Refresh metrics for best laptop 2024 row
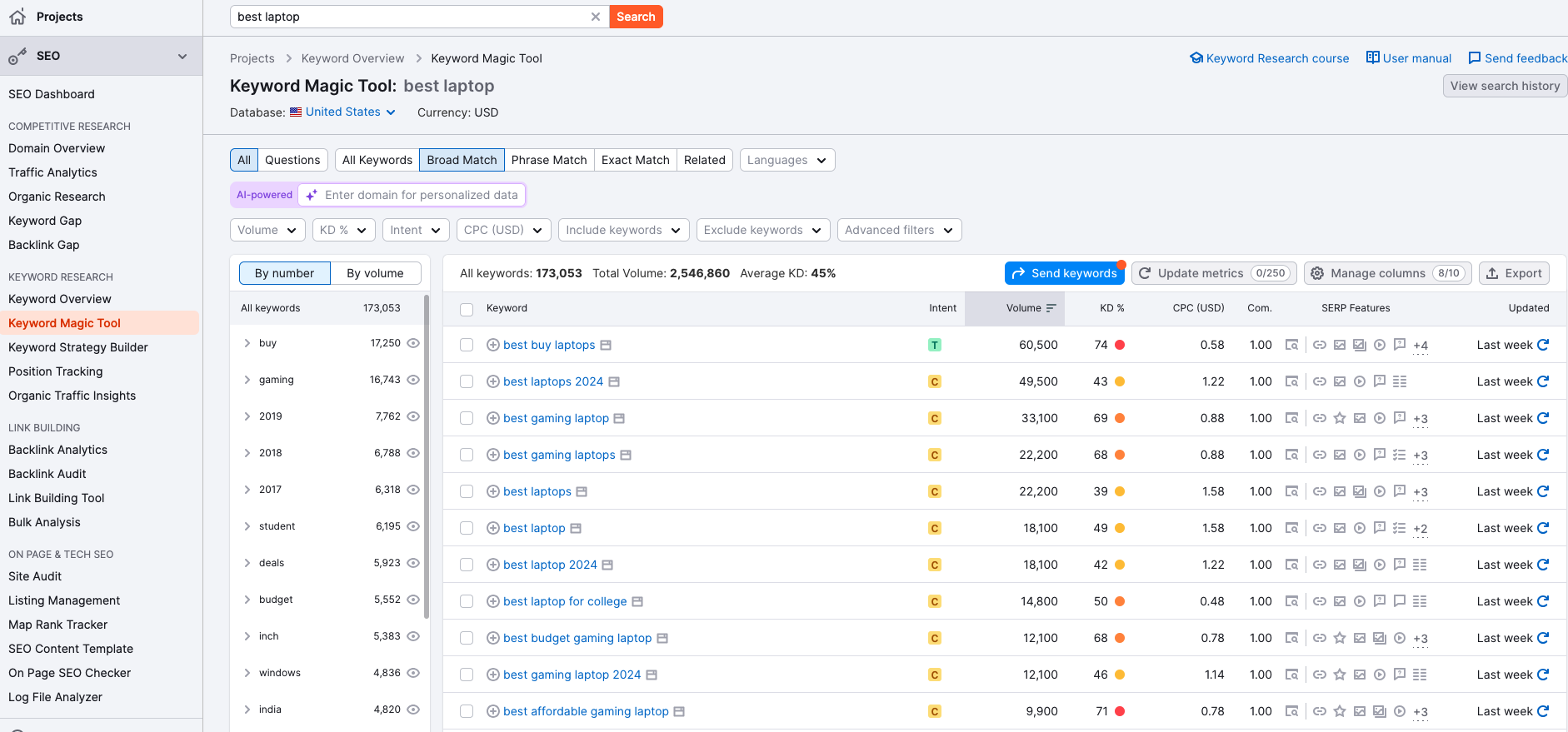 tap(1543, 565)
